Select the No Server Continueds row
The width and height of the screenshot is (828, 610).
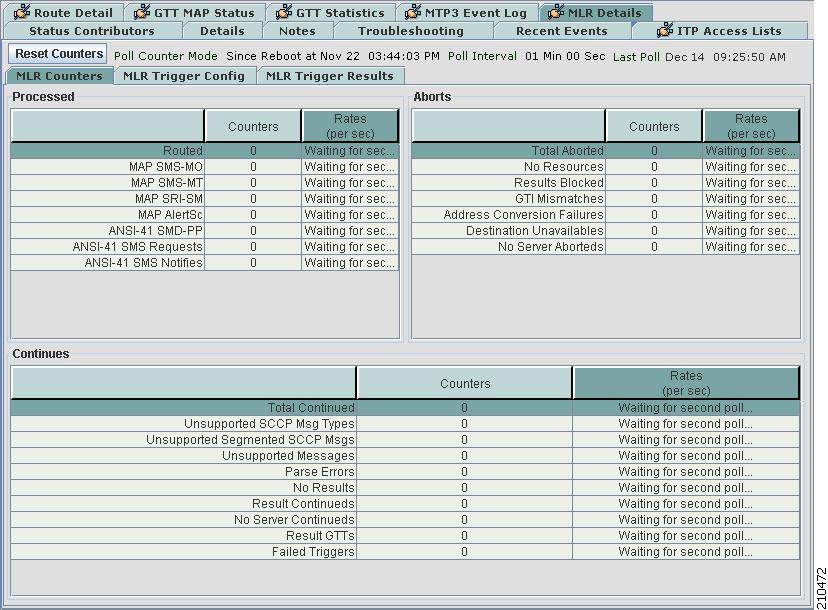click(405, 520)
